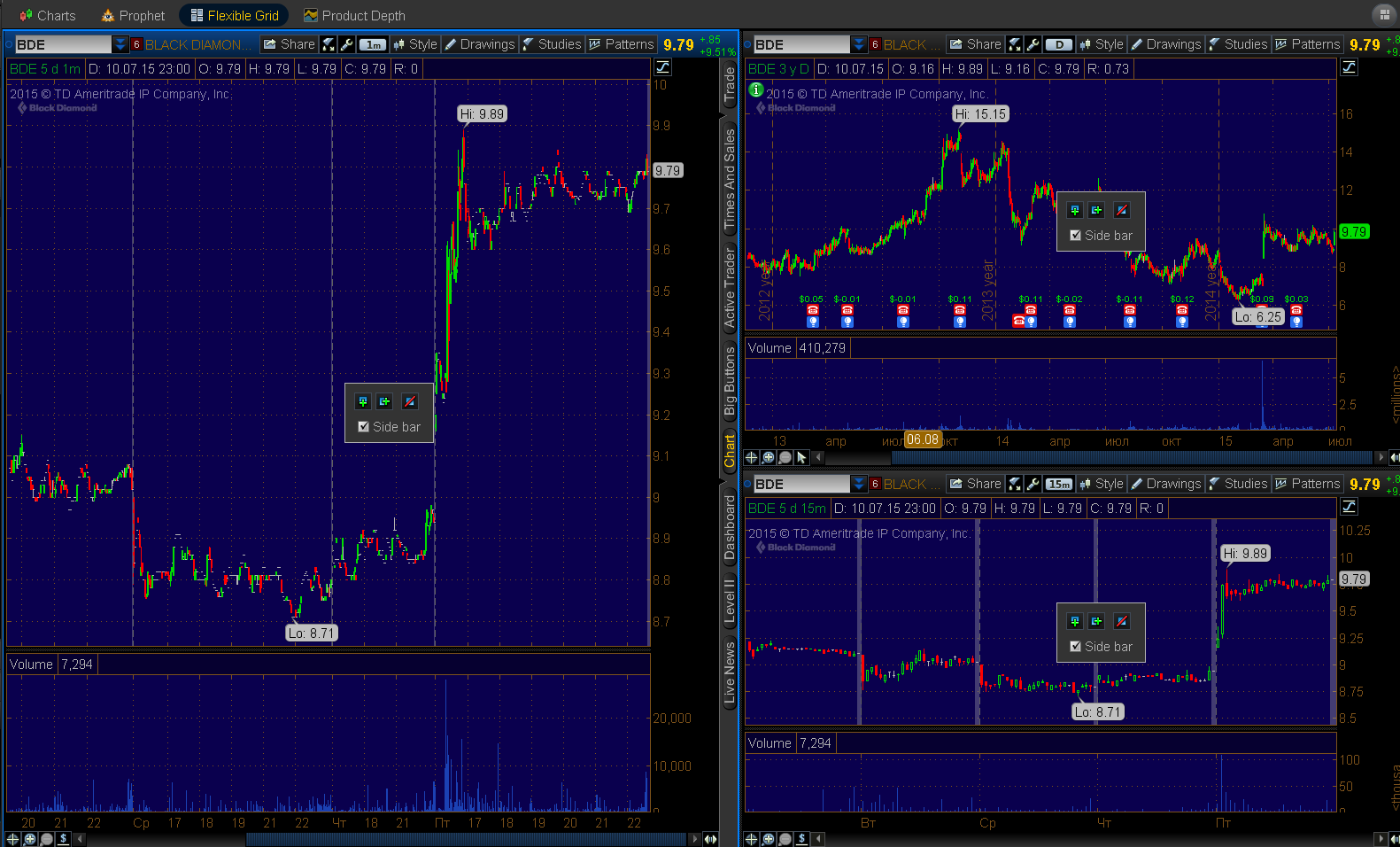
Task: Click chart scale icon on 15m chart
Action: click(x=1349, y=507)
